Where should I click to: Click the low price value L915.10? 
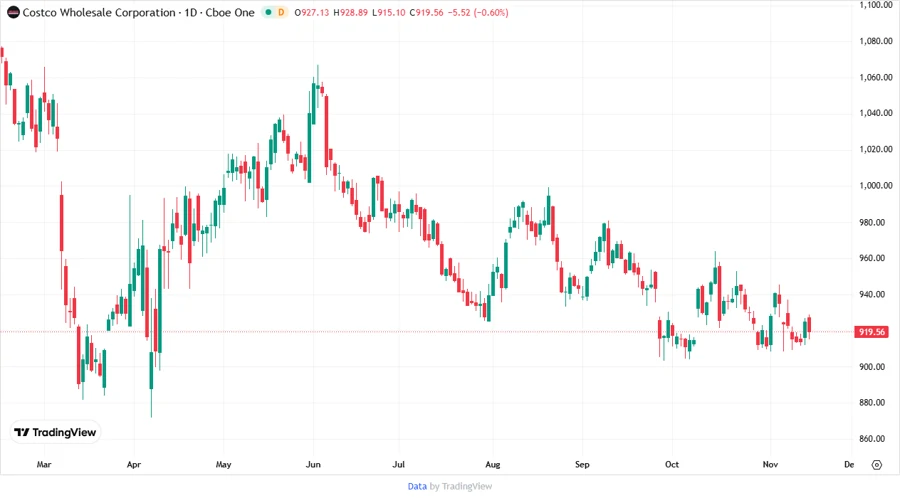389,13
